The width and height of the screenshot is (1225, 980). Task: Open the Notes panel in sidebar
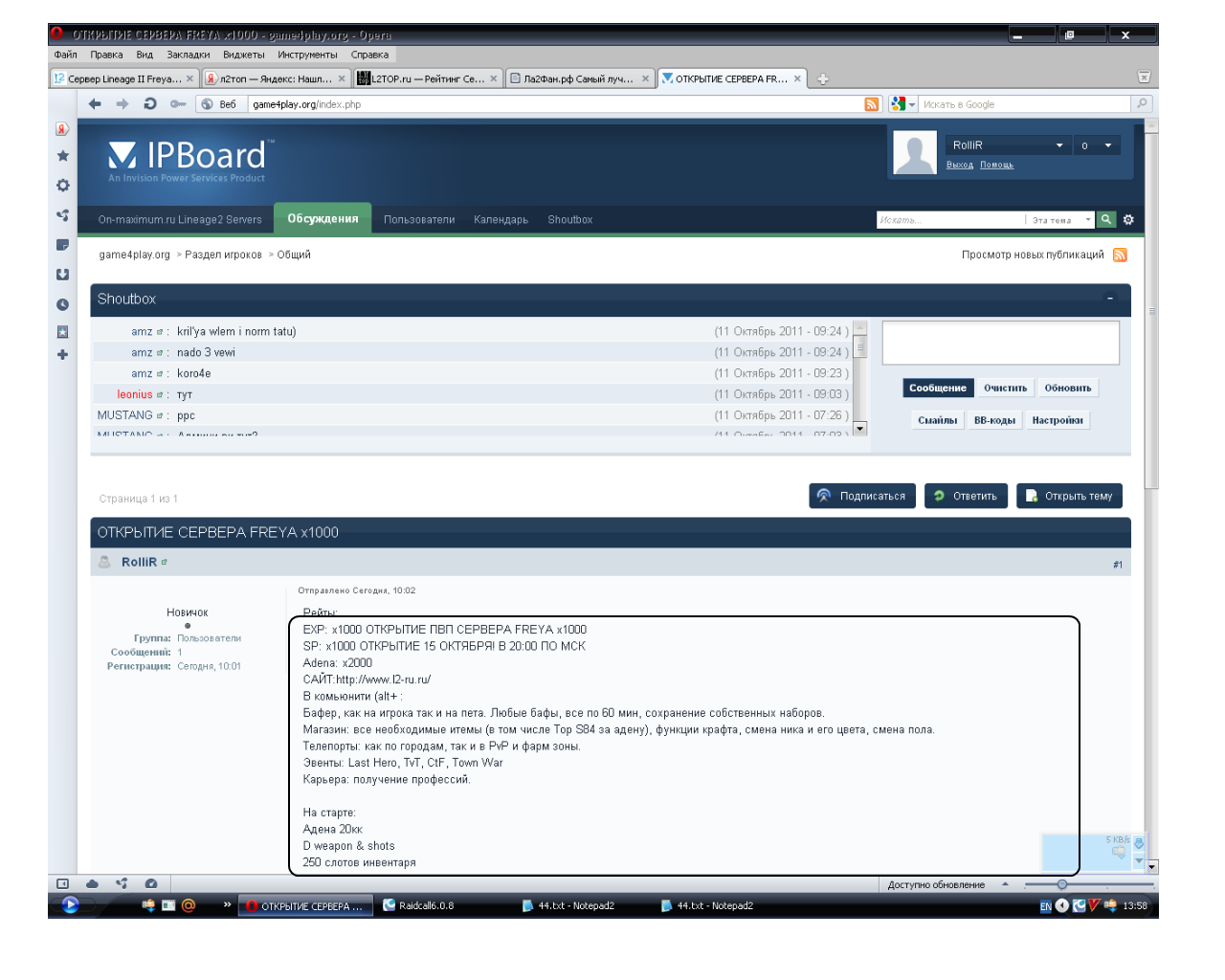(x=62, y=245)
